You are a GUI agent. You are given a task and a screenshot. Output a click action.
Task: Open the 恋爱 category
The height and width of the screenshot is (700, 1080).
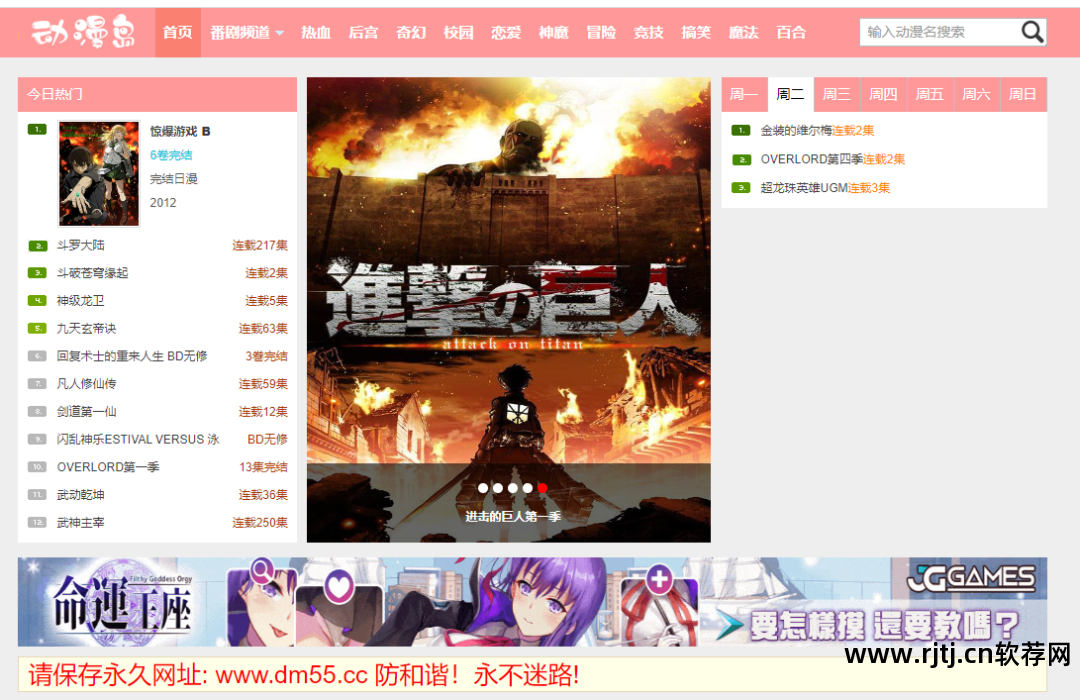(506, 32)
